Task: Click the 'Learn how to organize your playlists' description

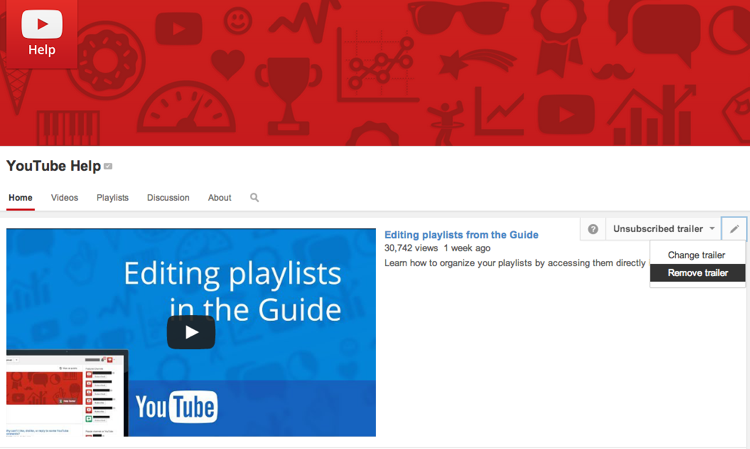Action: (x=515, y=263)
